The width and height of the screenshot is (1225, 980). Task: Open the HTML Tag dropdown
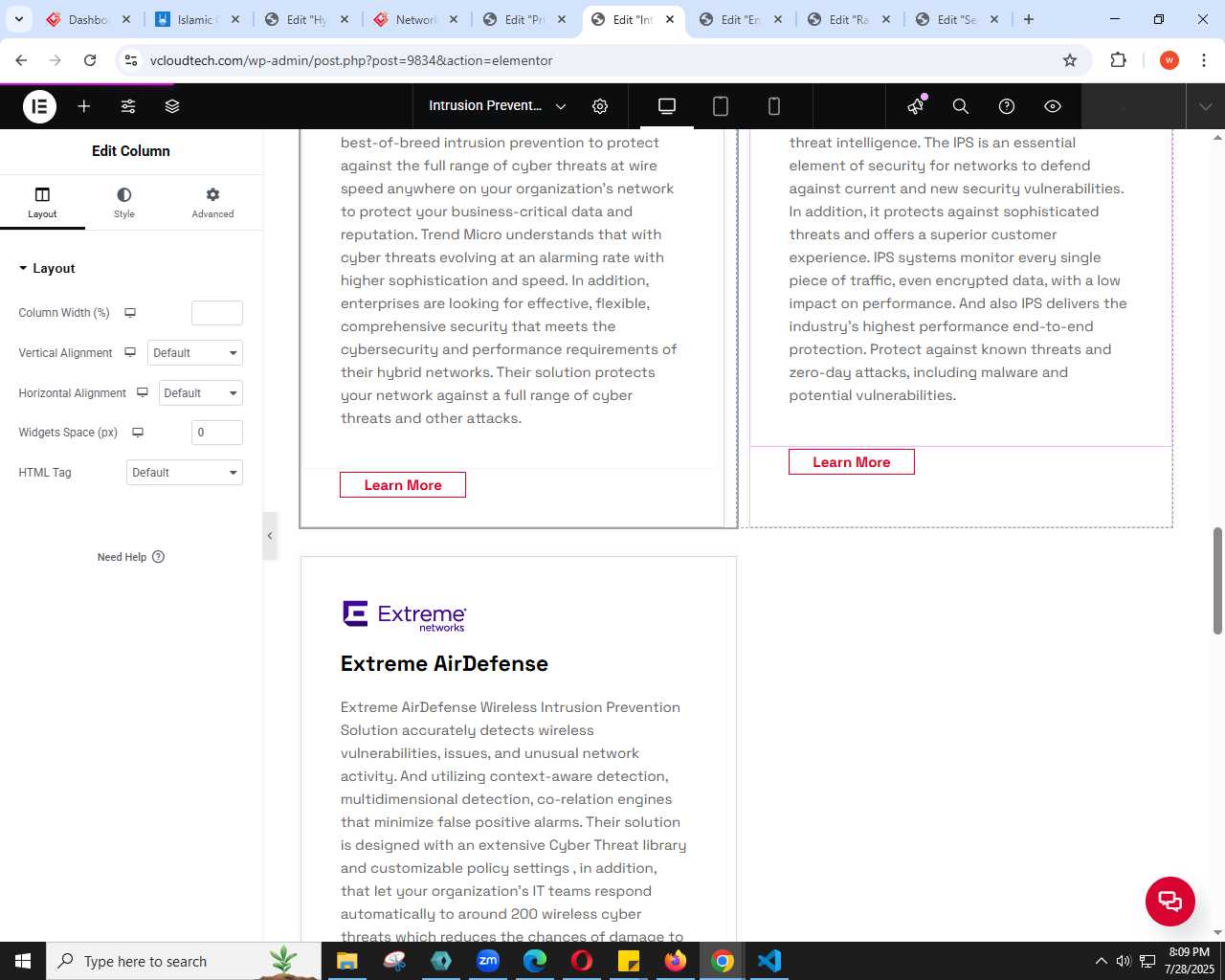[x=185, y=473]
